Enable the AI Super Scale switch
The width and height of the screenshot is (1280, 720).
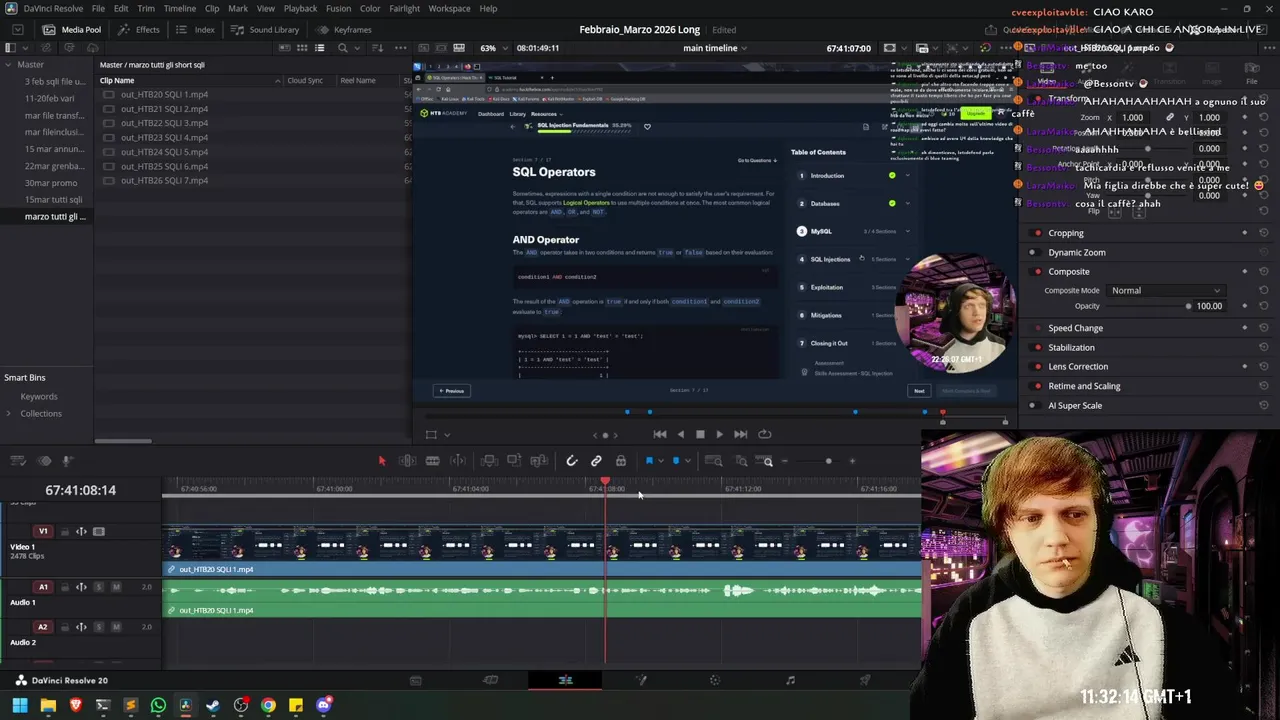coord(1033,405)
